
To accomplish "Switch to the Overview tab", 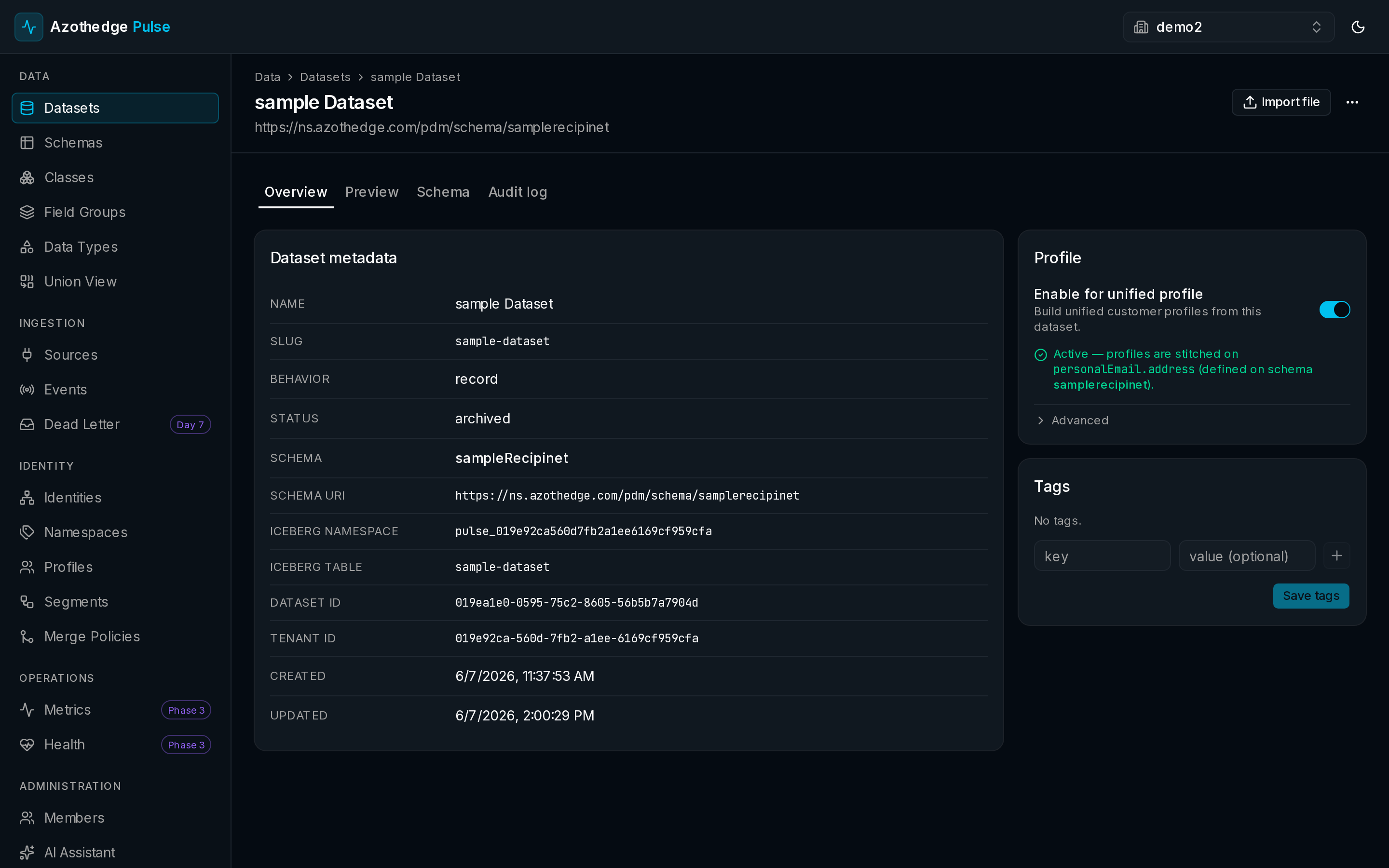I will point(296,192).
